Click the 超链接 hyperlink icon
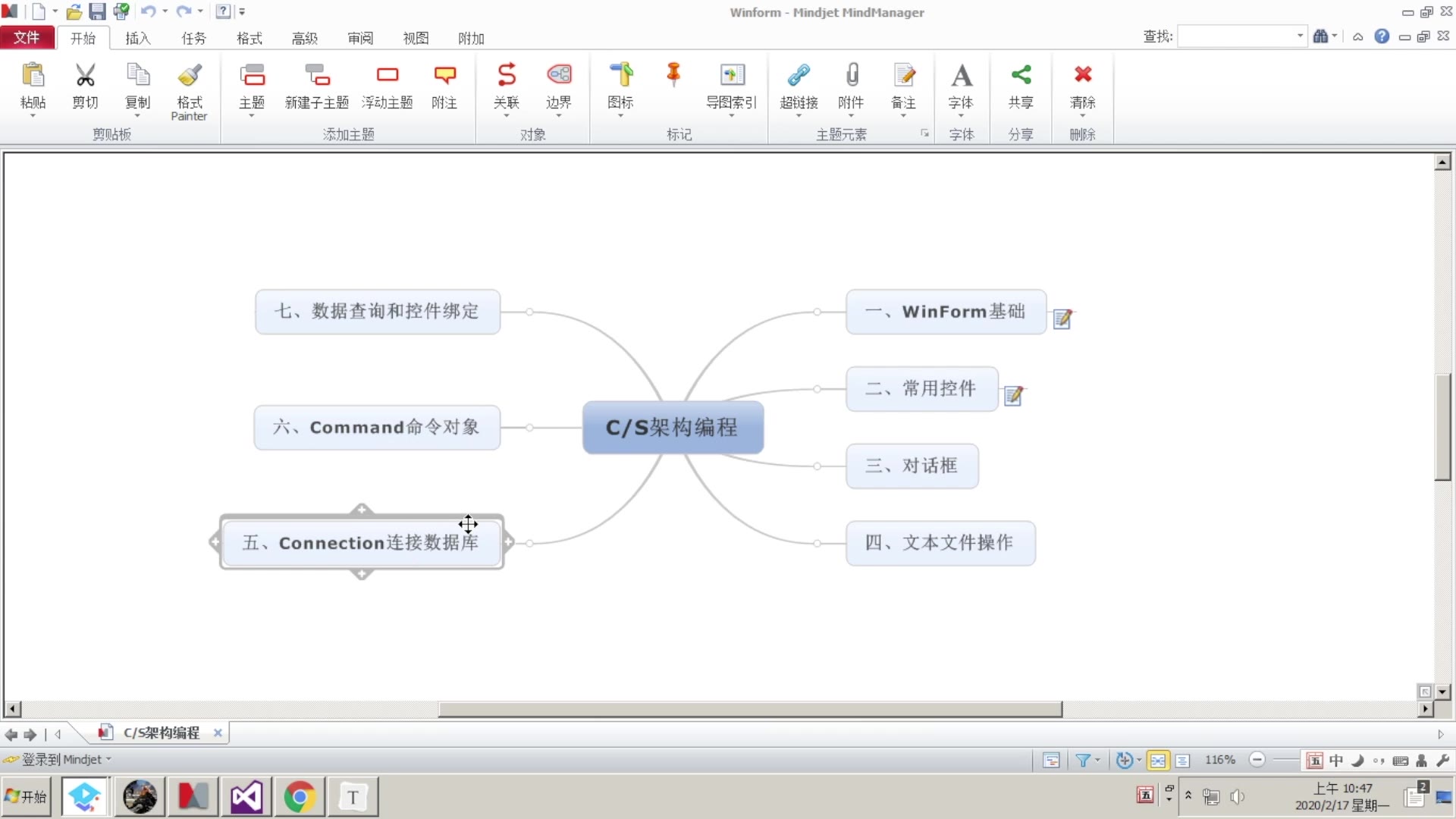Screen dimensions: 1456x819 [799, 76]
